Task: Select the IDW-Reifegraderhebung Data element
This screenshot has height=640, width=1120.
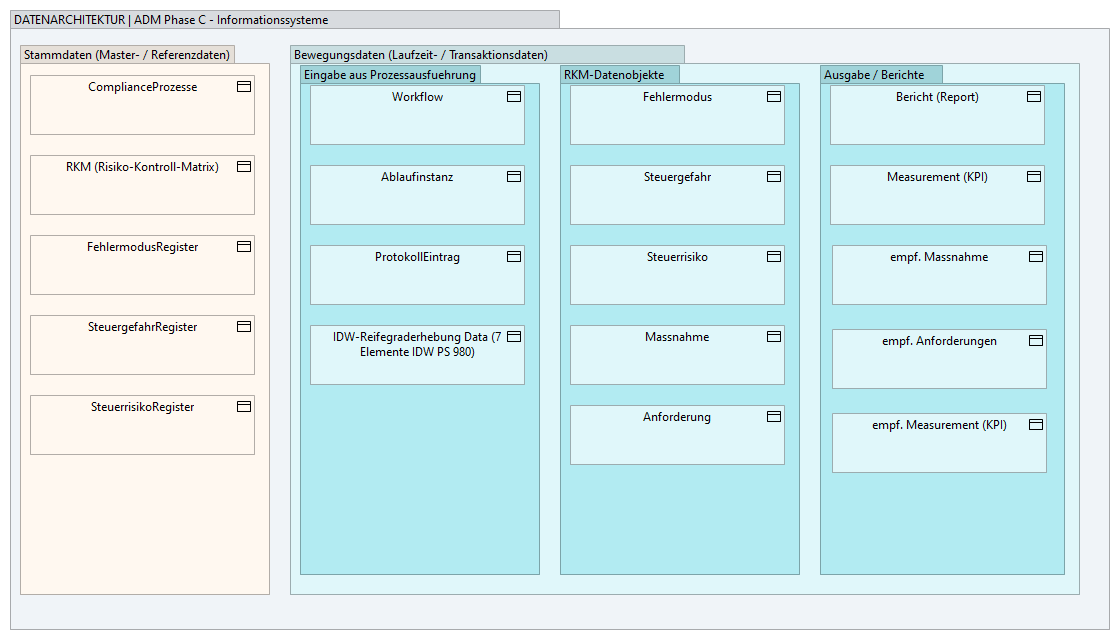Action: [x=417, y=354]
